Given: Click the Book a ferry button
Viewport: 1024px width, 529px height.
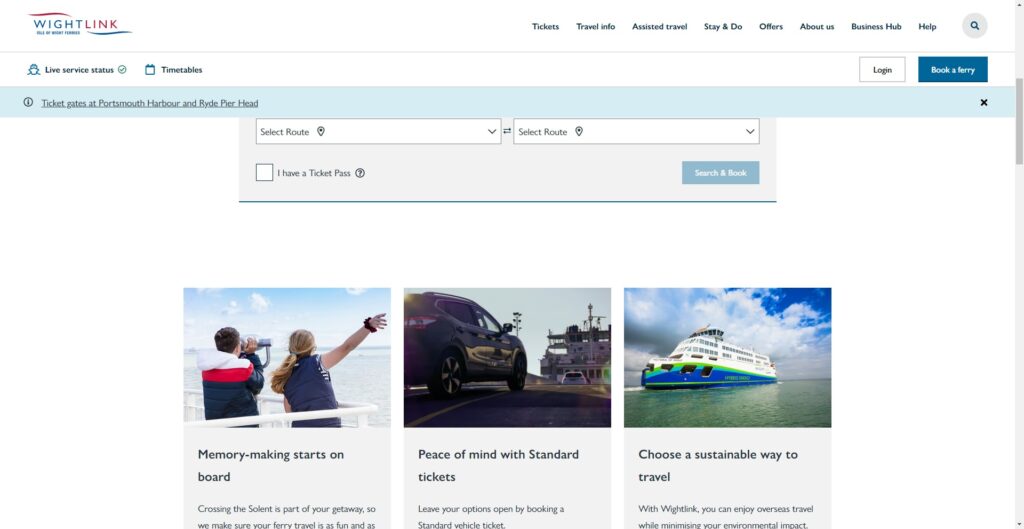Looking at the screenshot, I should 952,70.
